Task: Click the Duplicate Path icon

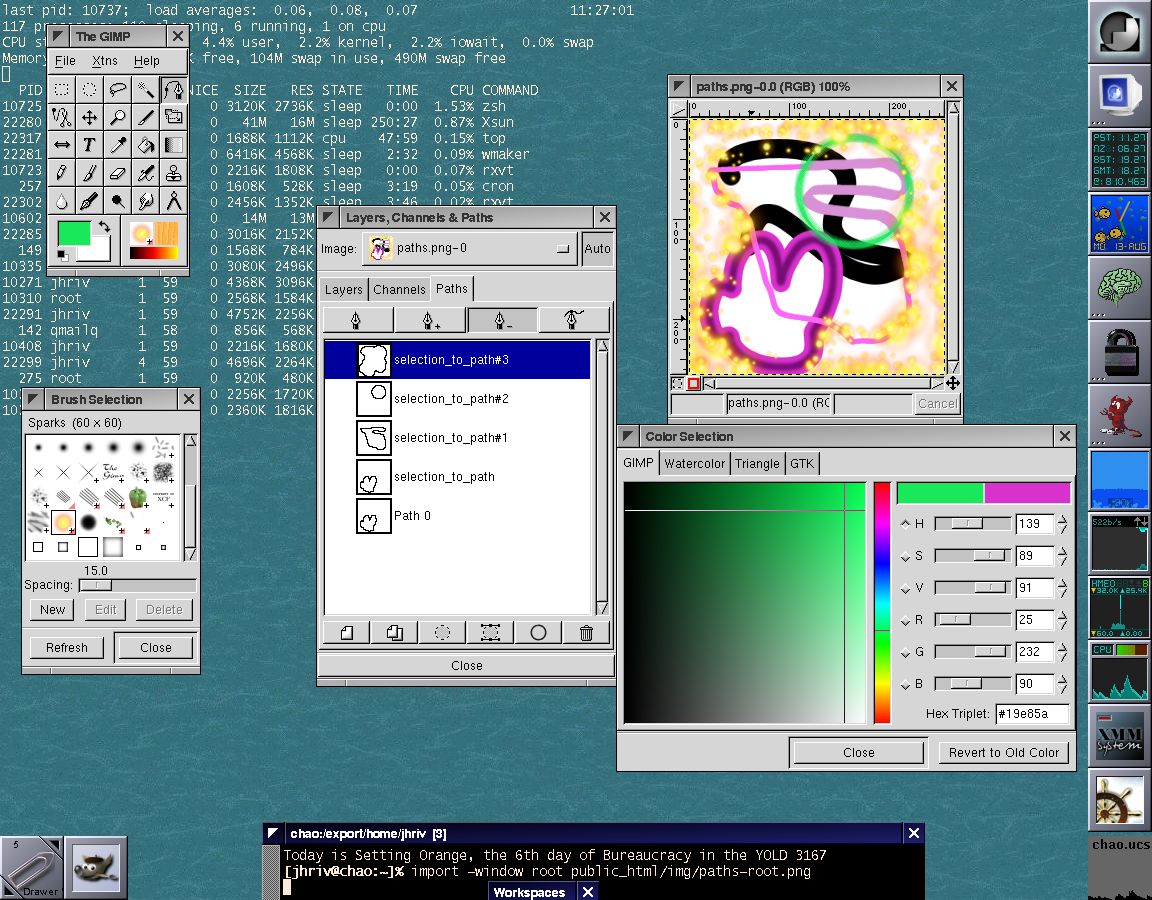Action: (x=395, y=633)
